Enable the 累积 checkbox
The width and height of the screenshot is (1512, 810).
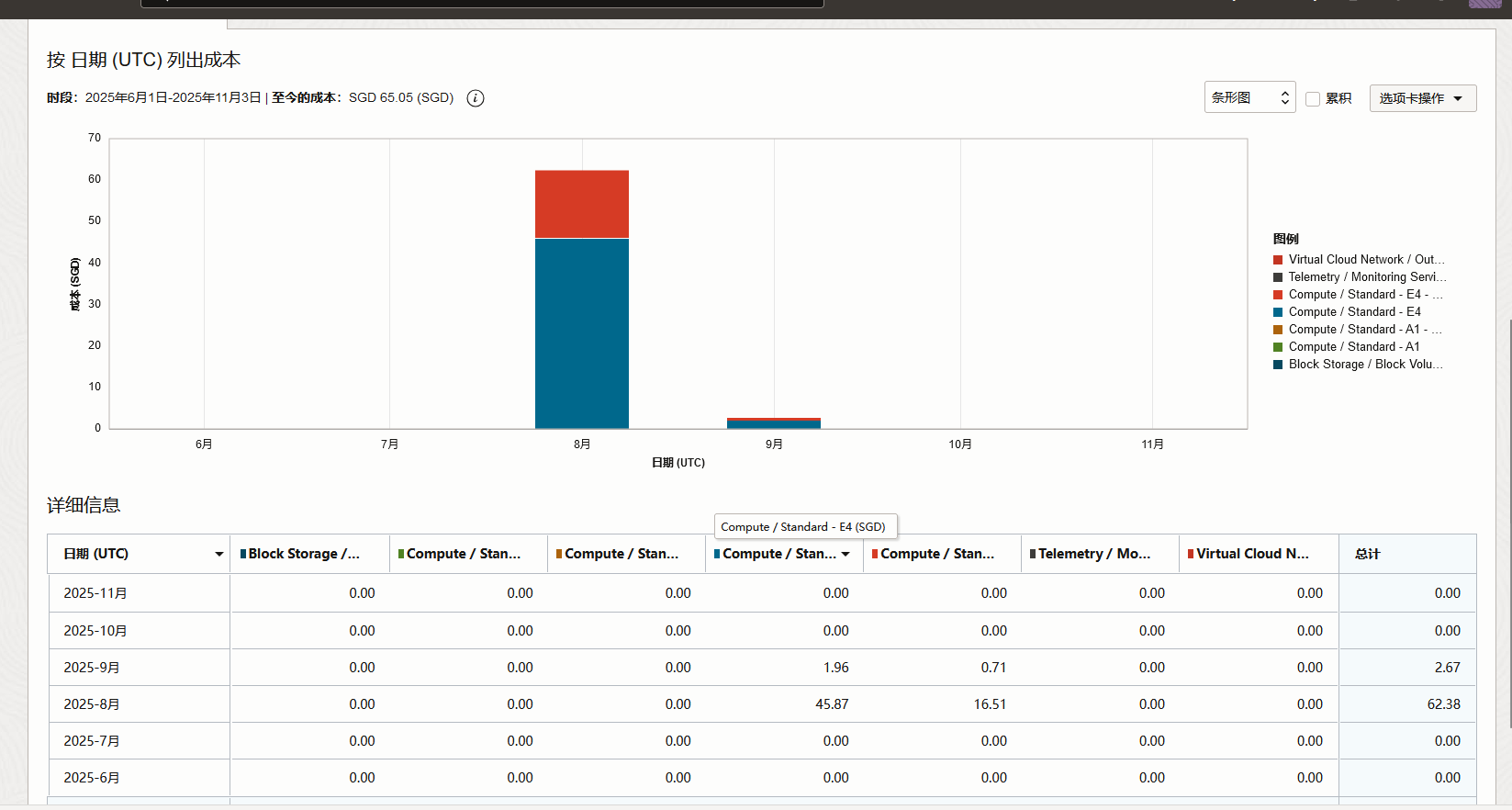click(1313, 98)
